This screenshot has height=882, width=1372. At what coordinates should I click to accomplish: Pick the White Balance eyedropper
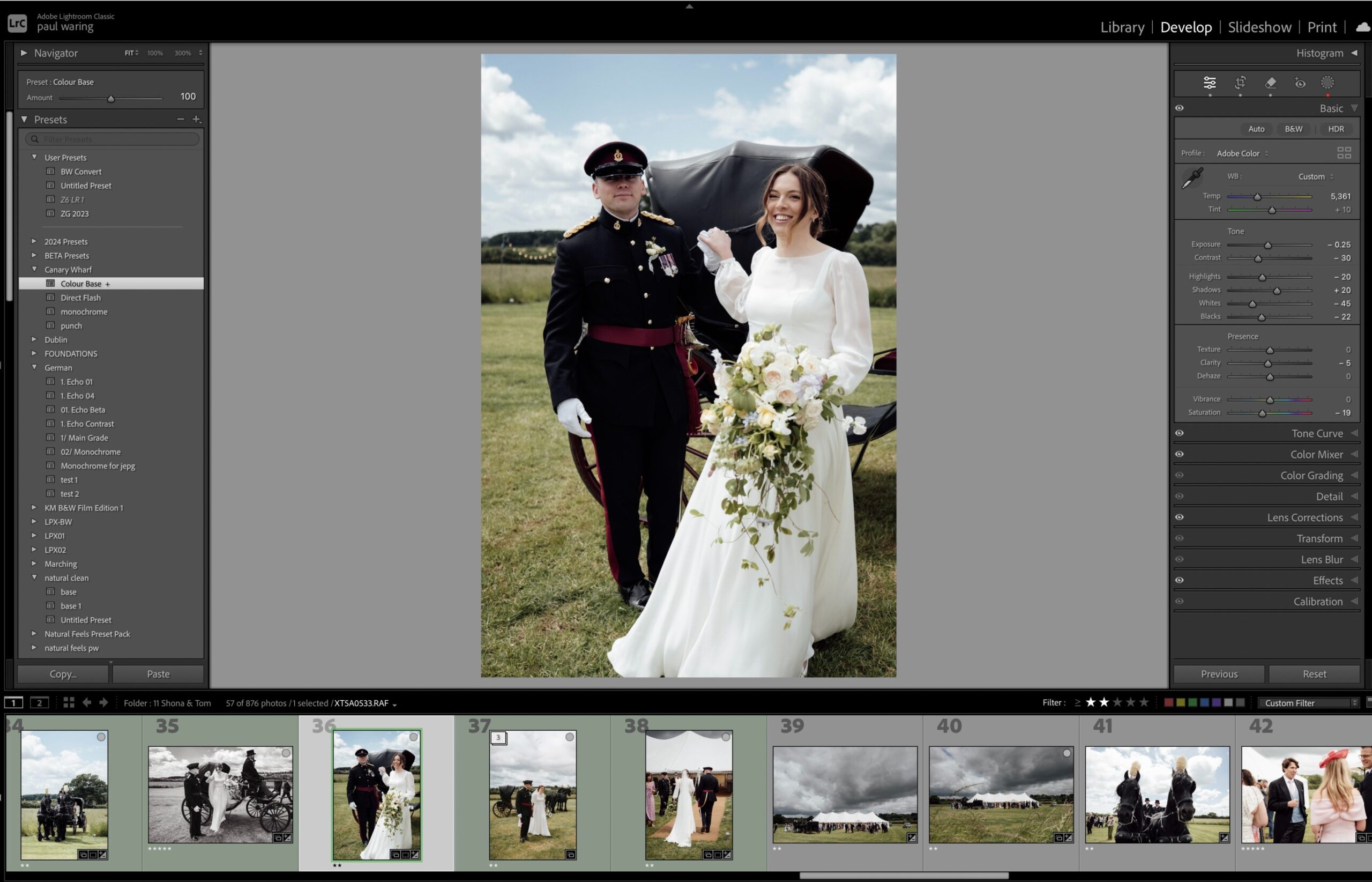click(x=1192, y=178)
